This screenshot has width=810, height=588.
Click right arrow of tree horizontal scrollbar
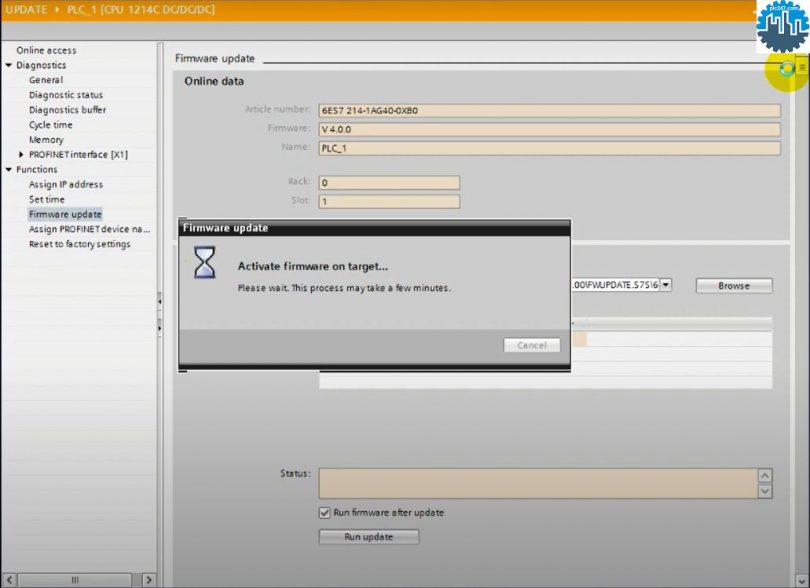(149, 580)
